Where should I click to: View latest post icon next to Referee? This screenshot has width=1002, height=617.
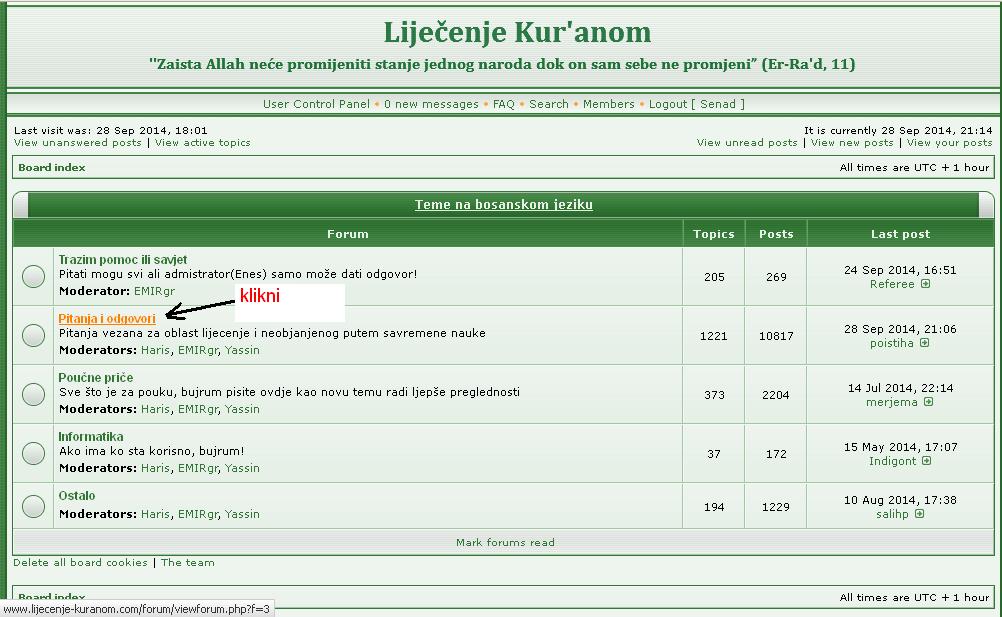(925, 284)
